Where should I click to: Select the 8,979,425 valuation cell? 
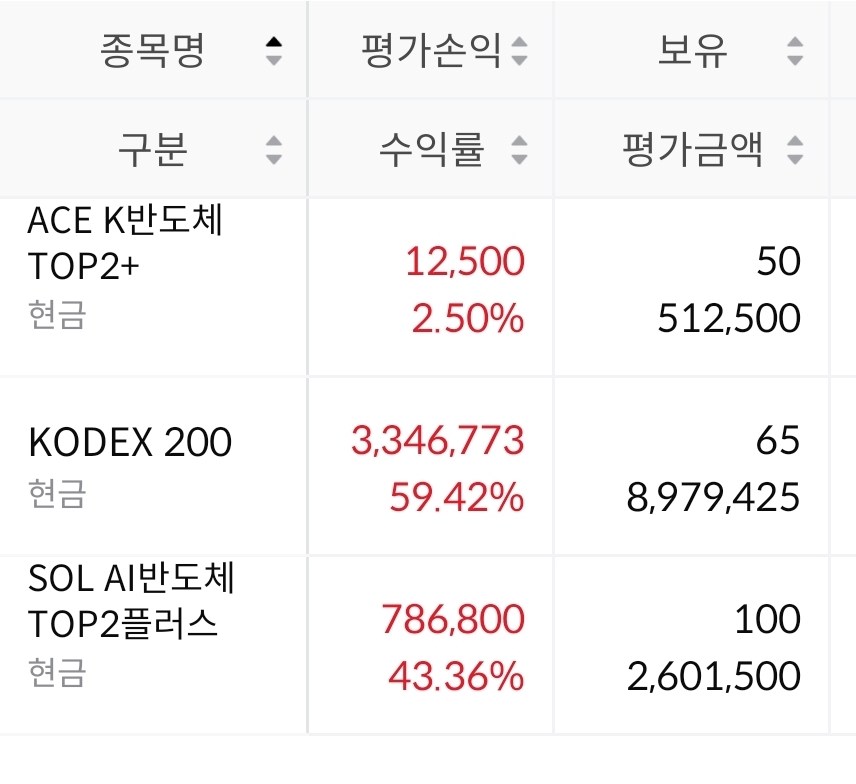[713, 497]
